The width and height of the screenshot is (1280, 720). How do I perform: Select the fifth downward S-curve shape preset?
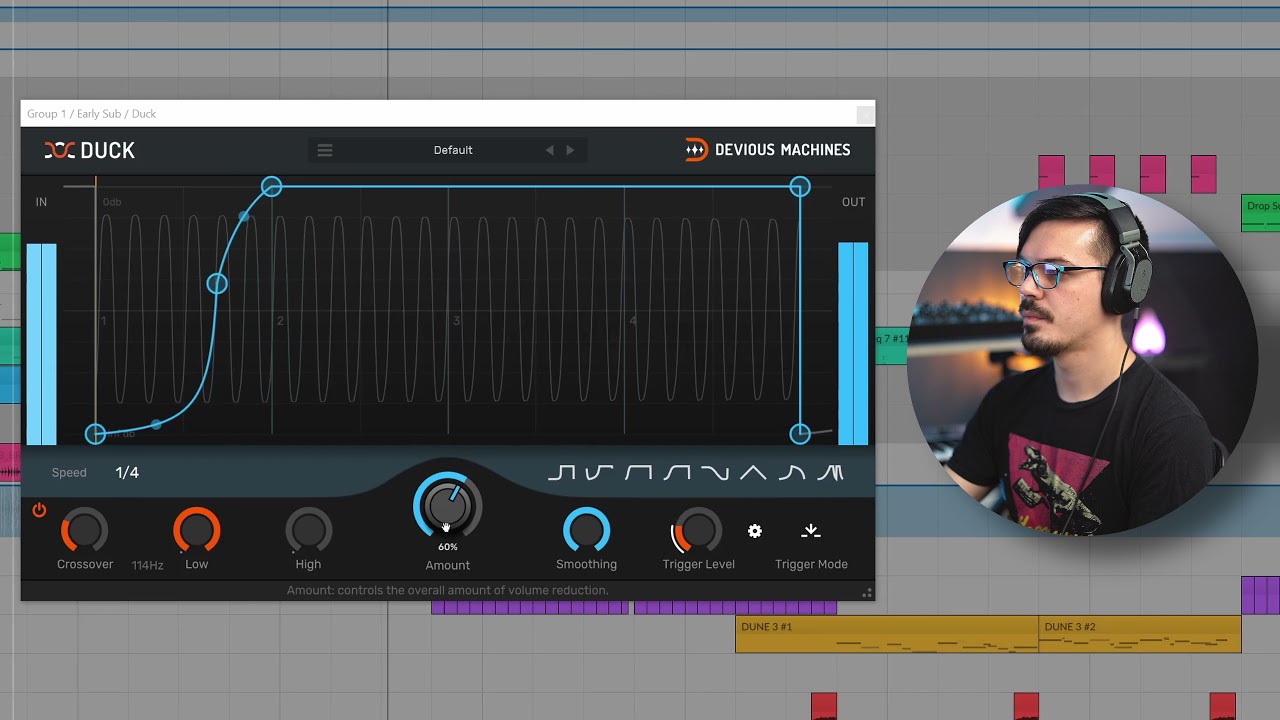pos(715,473)
